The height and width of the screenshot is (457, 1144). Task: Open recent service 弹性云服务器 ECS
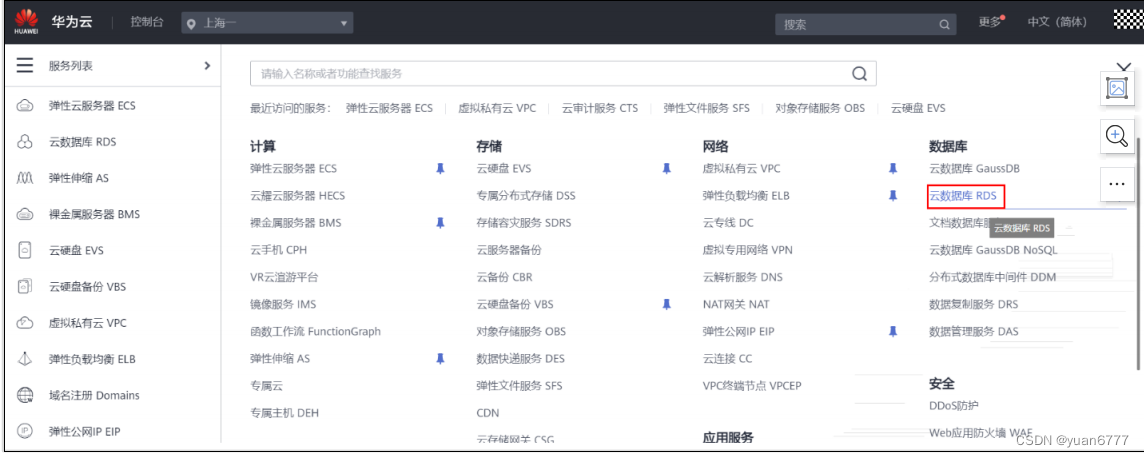390,108
